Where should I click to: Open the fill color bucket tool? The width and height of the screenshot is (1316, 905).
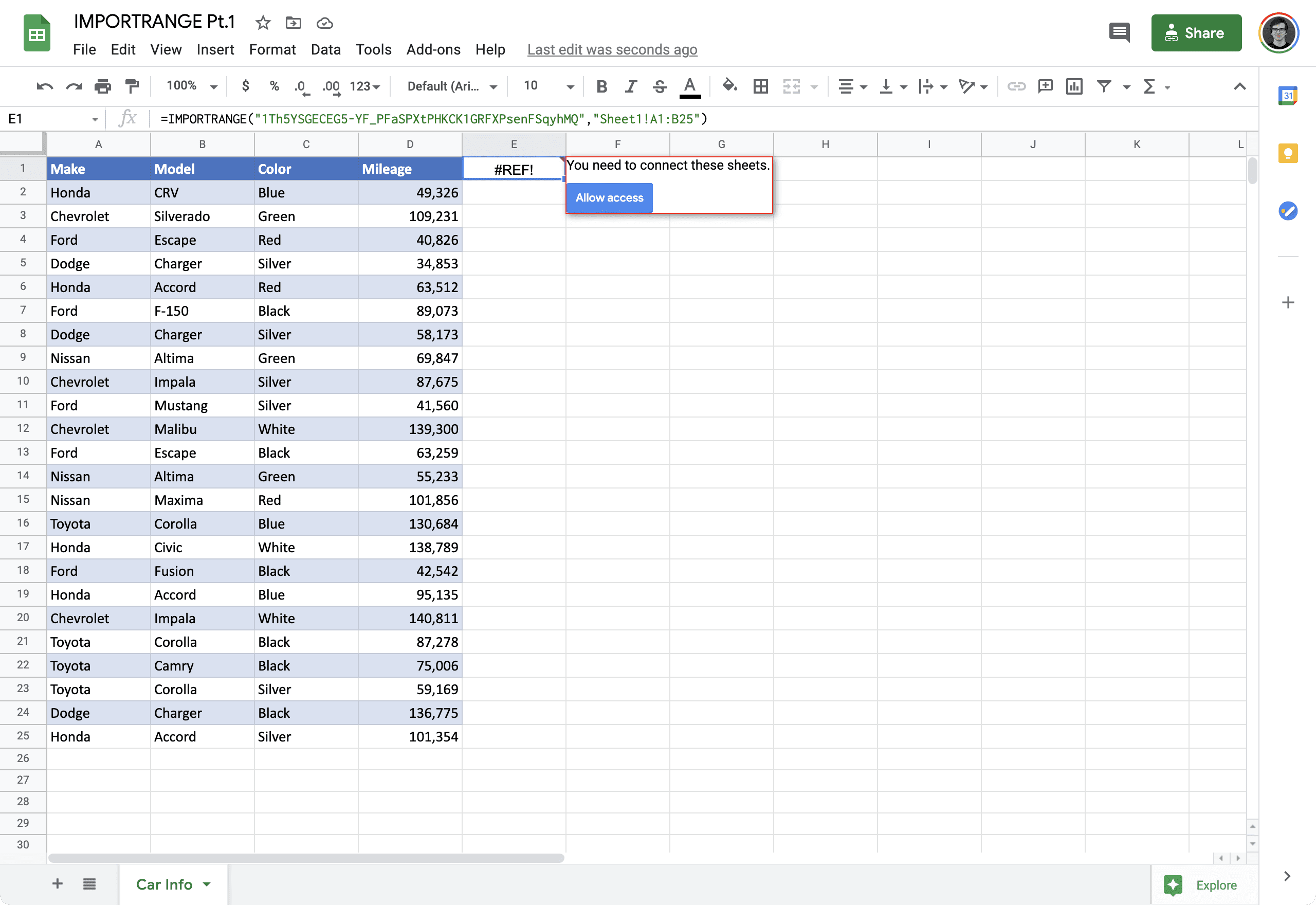(x=729, y=86)
